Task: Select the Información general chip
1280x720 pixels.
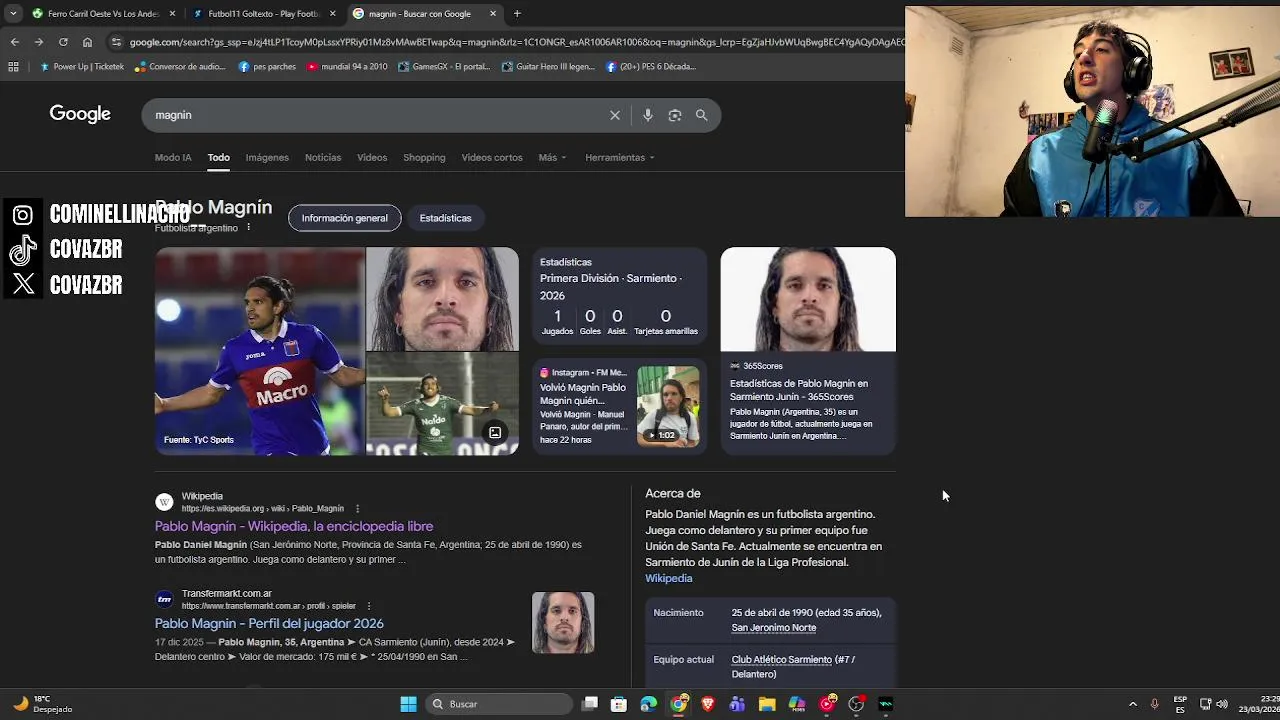Action: [344, 218]
